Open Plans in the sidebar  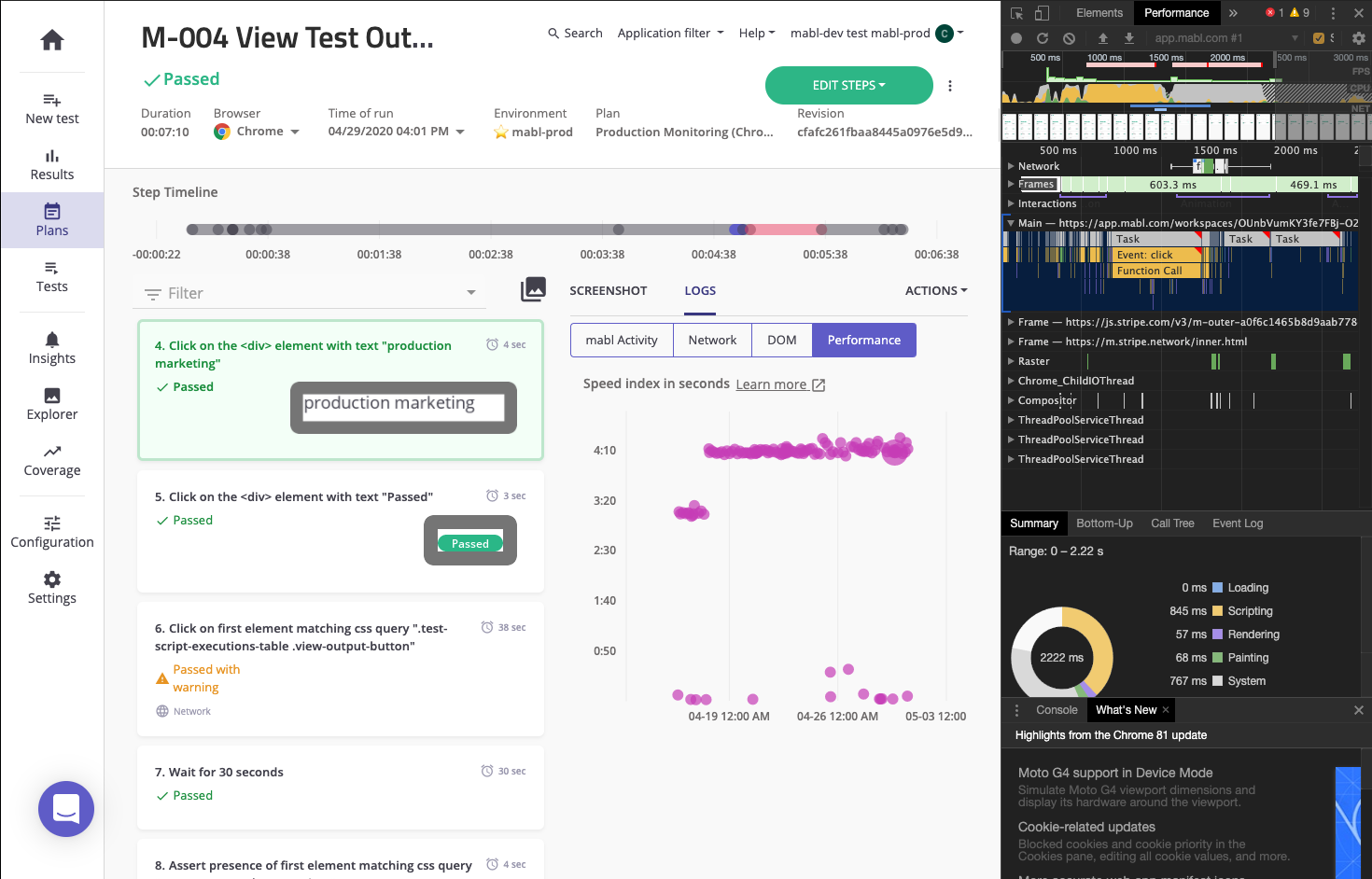coord(52,220)
